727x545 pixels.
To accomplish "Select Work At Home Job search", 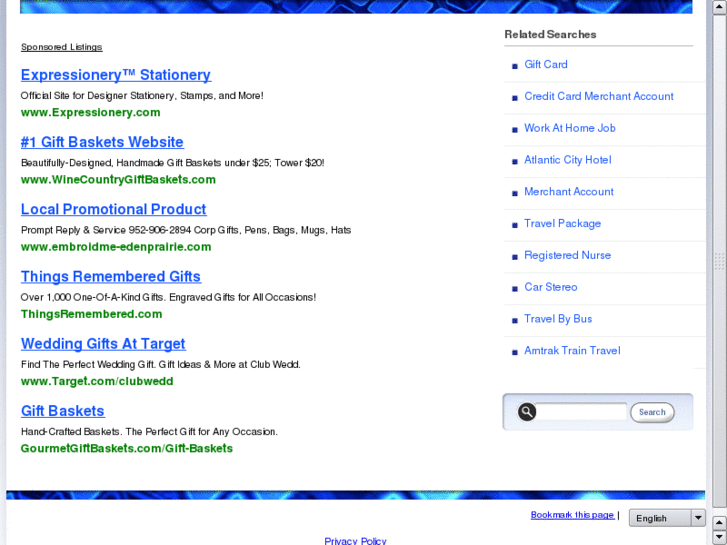I will point(570,128).
